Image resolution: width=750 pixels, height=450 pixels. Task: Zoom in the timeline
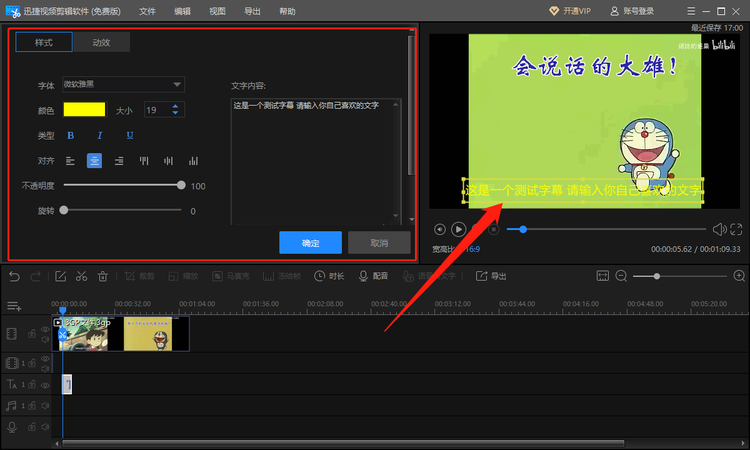coord(739,276)
